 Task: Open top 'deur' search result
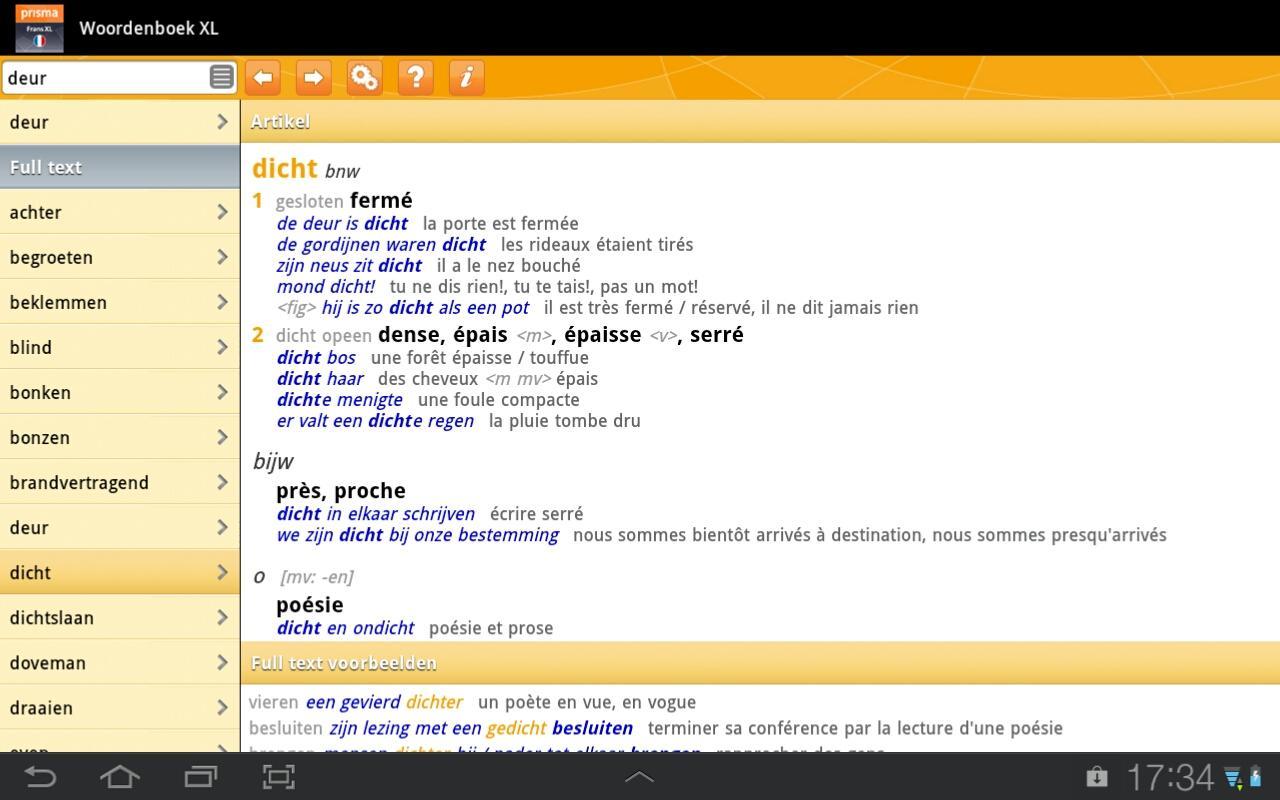click(120, 122)
